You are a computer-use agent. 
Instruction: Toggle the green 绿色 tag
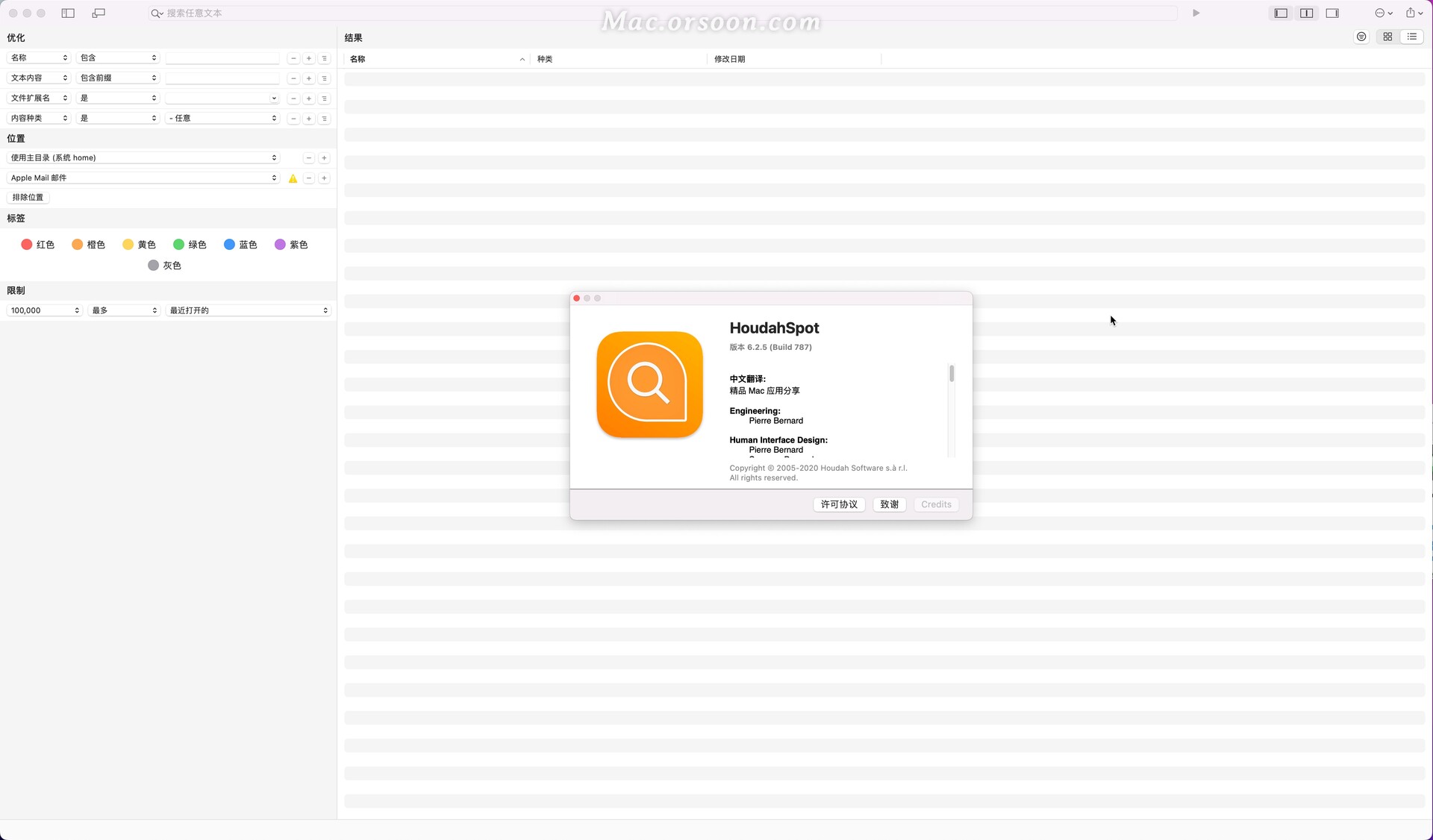tap(190, 245)
